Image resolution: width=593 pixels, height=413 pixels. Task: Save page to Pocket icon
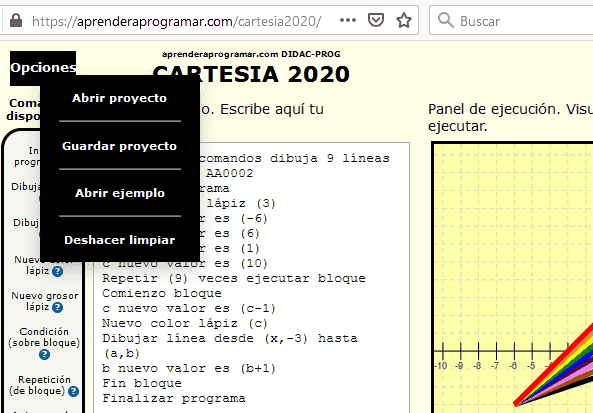click(376, 20)
